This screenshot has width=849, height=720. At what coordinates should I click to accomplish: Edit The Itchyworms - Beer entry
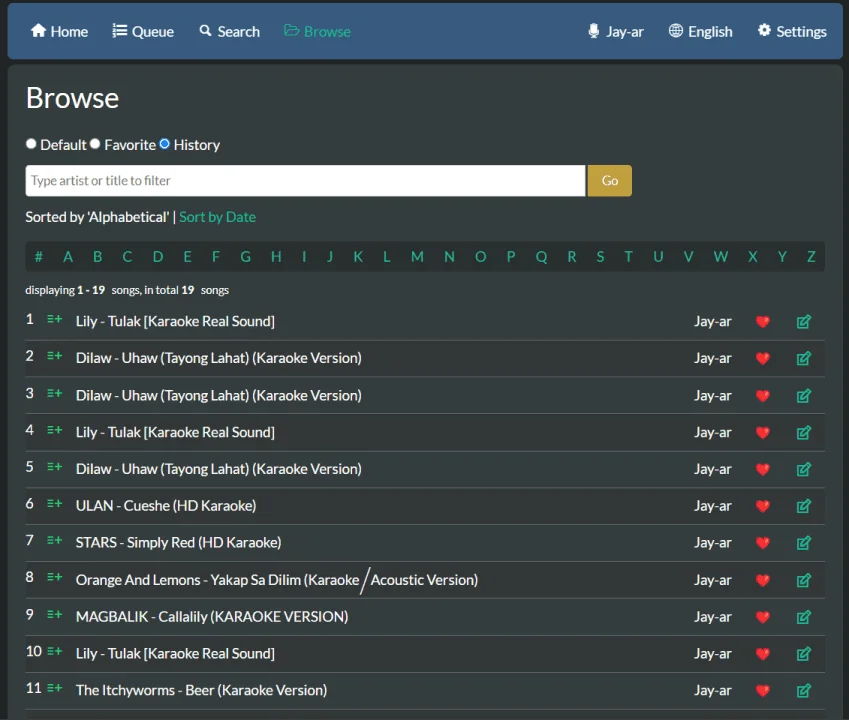[804, 690]
